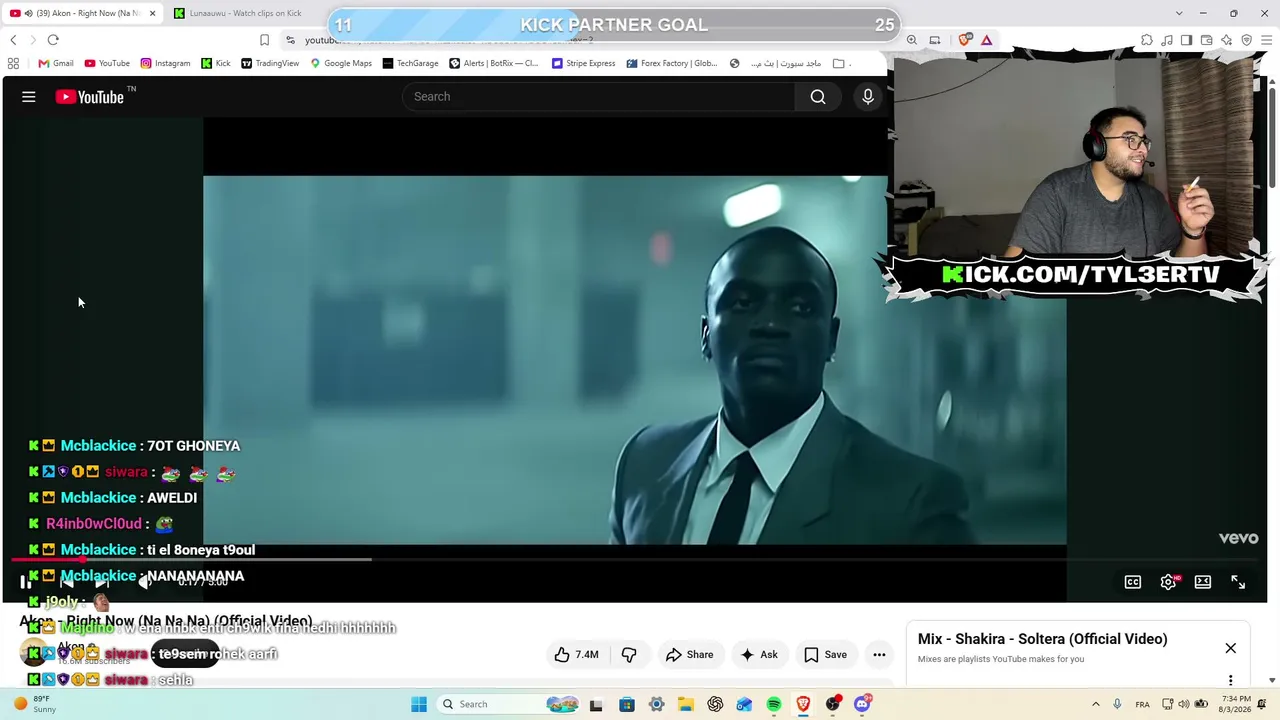Open the YouTube guide hamburger menu
Viewport: 1280px width, 720px height.
(x=29, y=97)
